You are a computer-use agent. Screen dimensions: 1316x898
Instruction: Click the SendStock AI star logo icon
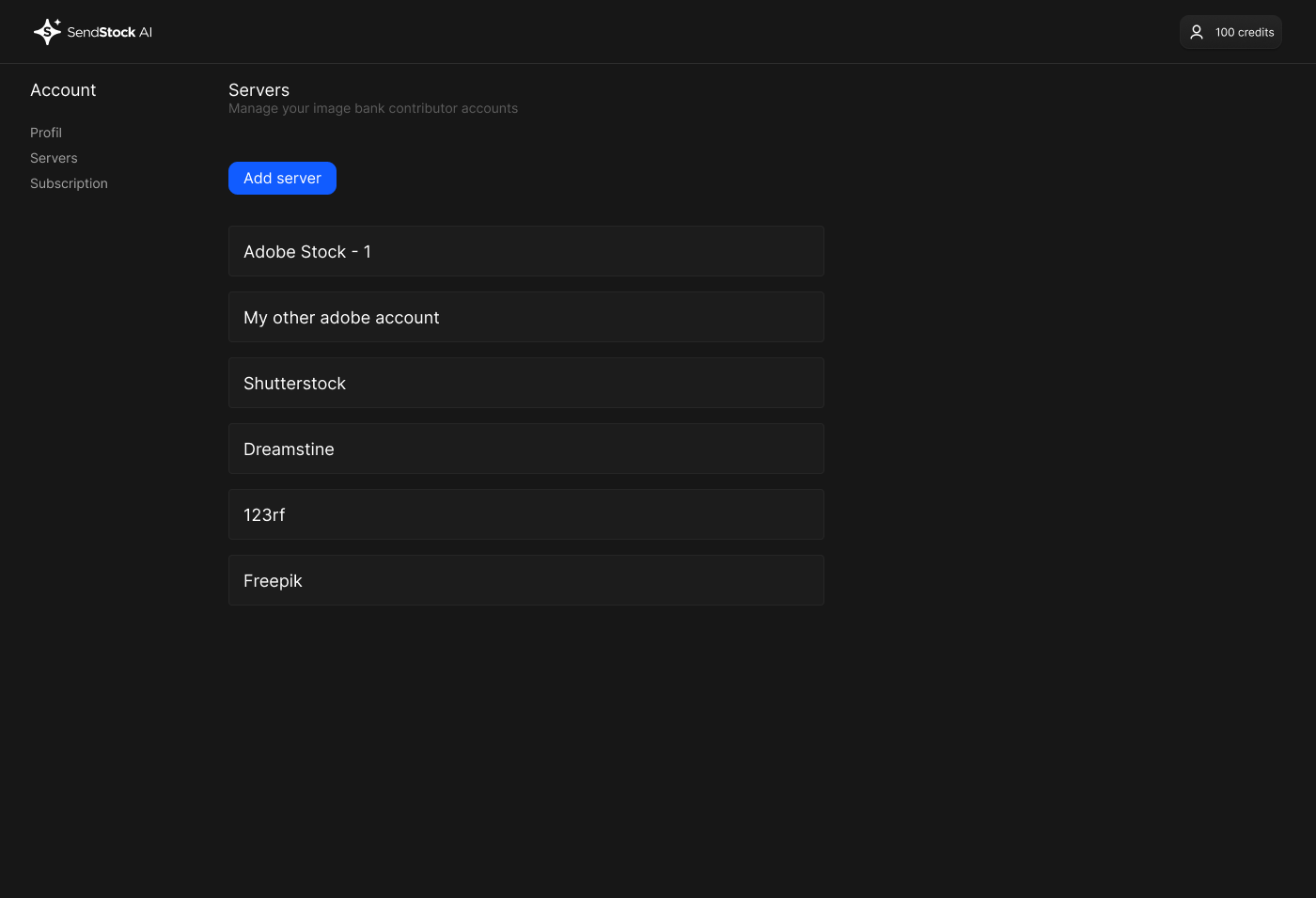(x=48, y=32)
